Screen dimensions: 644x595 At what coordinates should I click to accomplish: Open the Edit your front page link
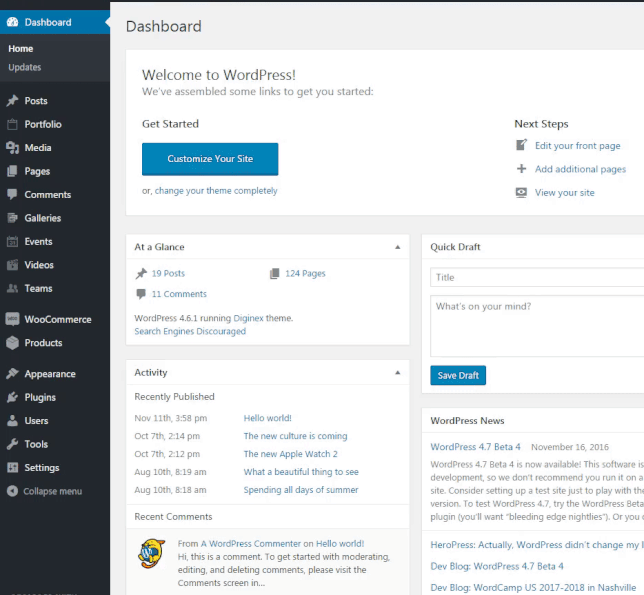577,145
